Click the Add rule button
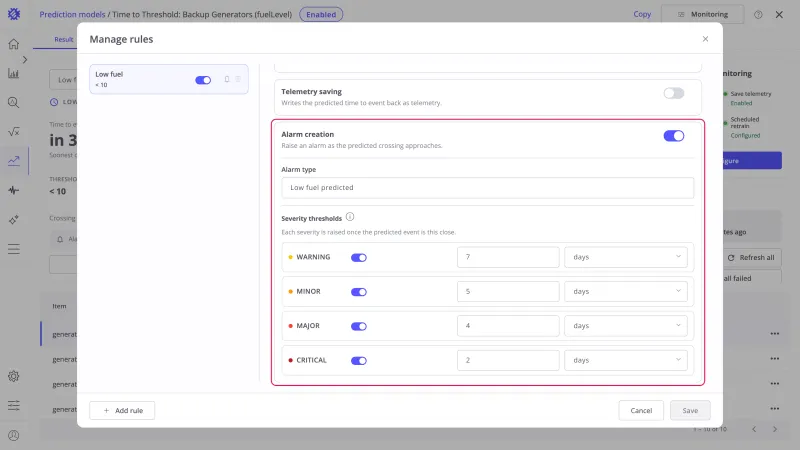800x450 pixels. tap(122, 410)
